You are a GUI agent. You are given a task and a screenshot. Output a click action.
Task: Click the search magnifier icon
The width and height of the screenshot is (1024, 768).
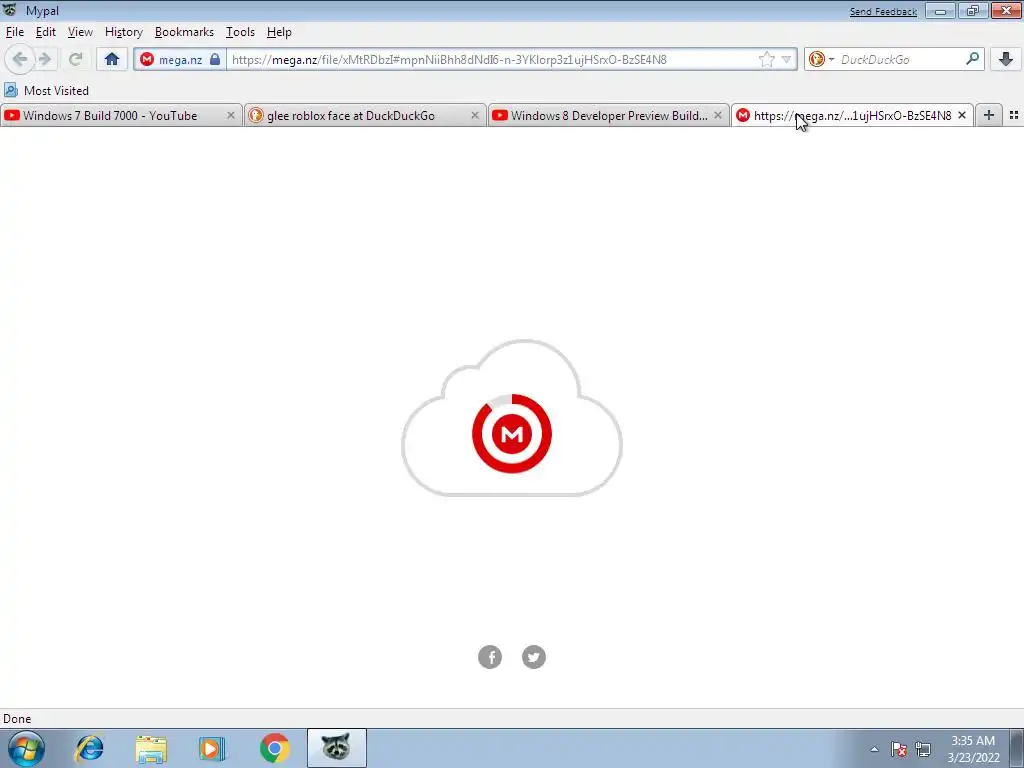[972, 59]
